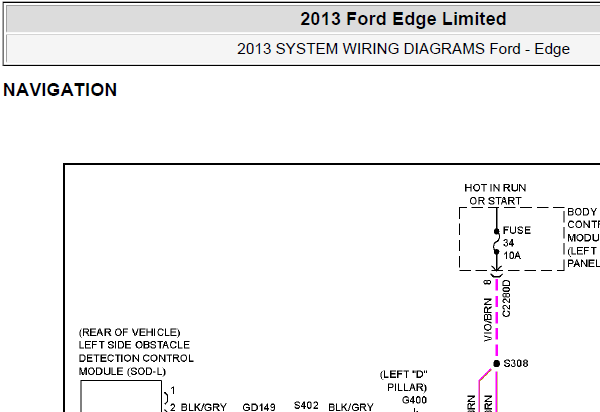Click the vertical VIO/BRN wire label
This screenshot has width=600, height=412.
tap(488, 320)
